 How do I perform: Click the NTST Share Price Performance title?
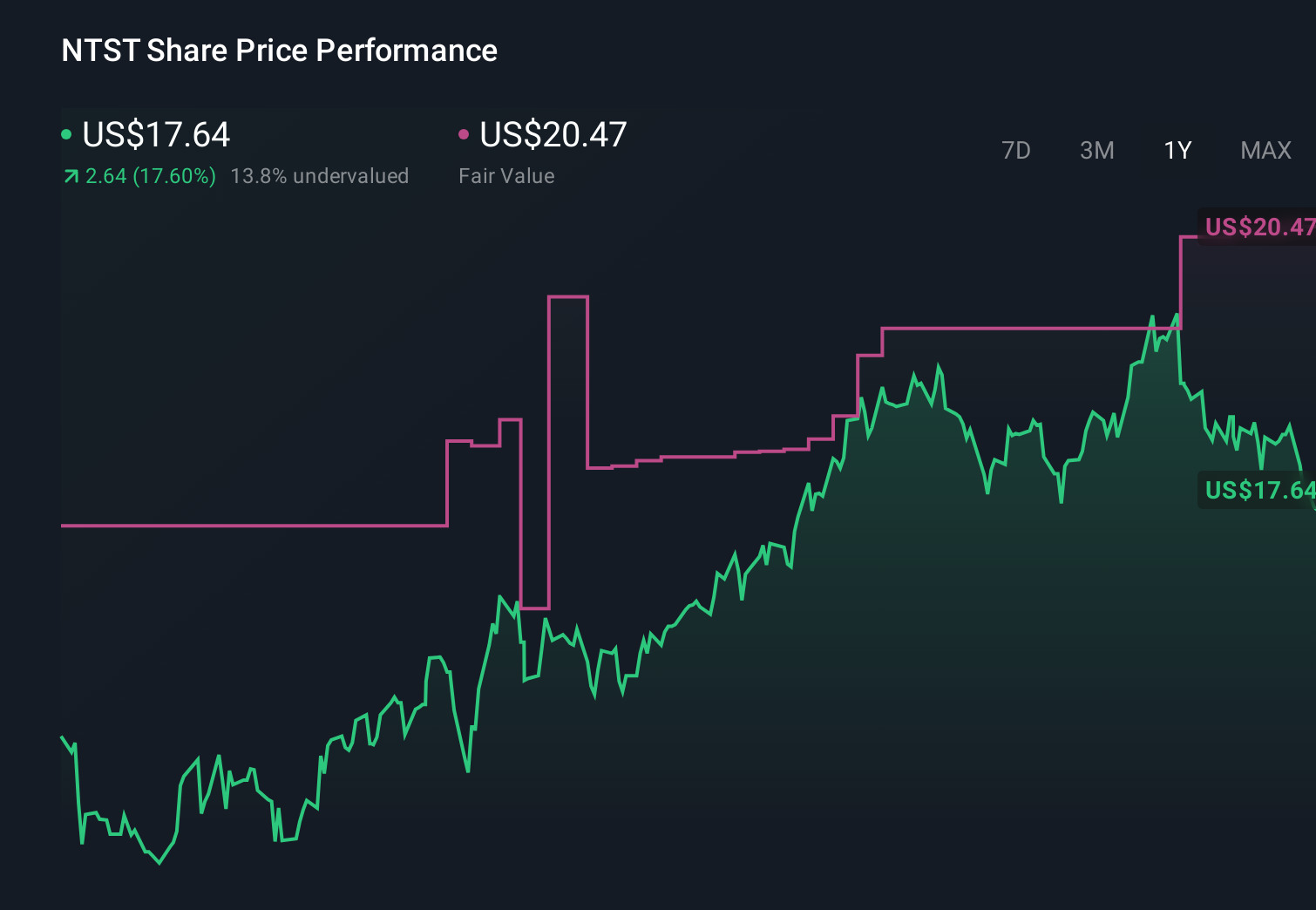(x=278, y=51)
